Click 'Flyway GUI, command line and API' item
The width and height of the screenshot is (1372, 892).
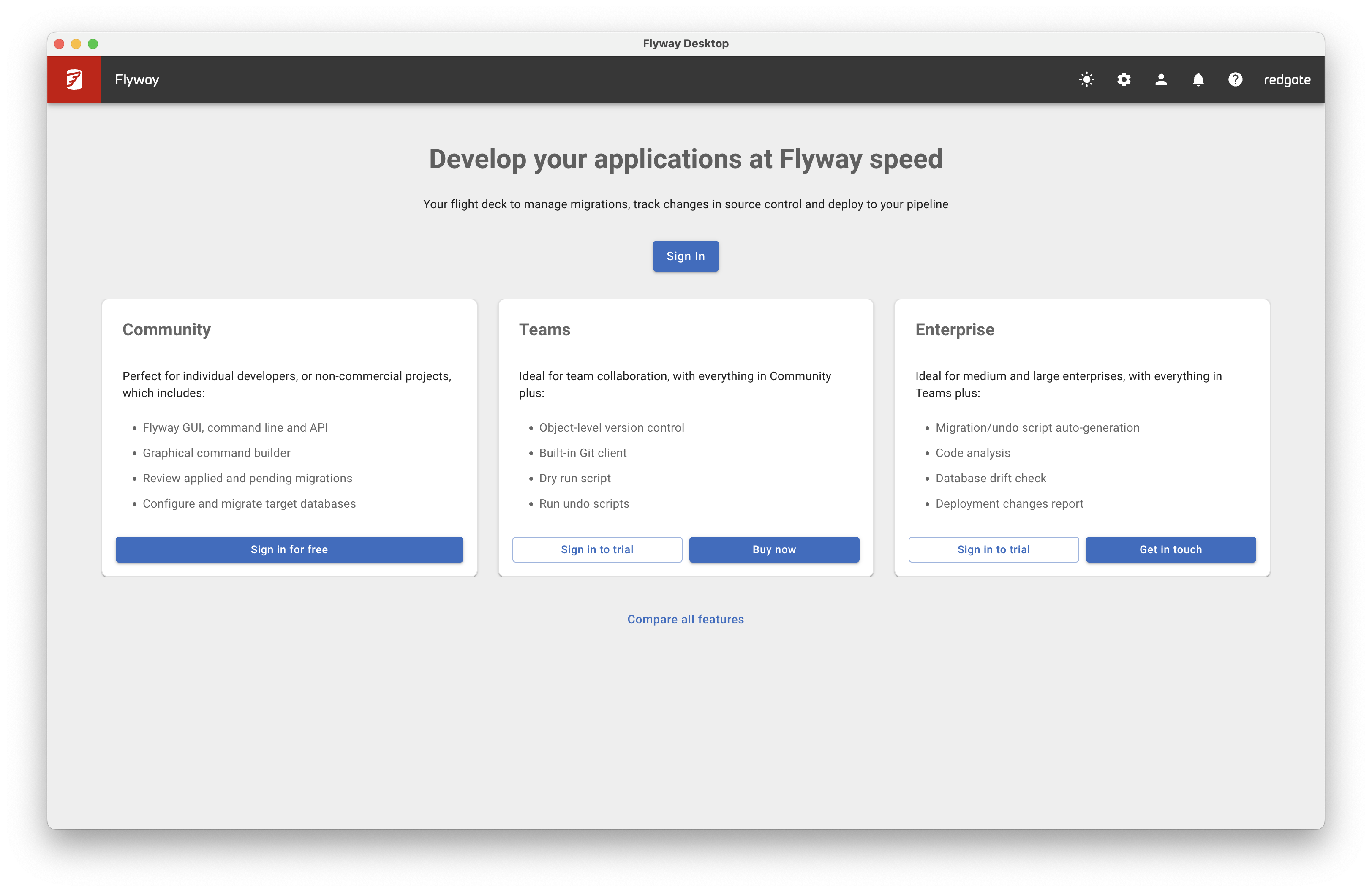pos(235,427)
